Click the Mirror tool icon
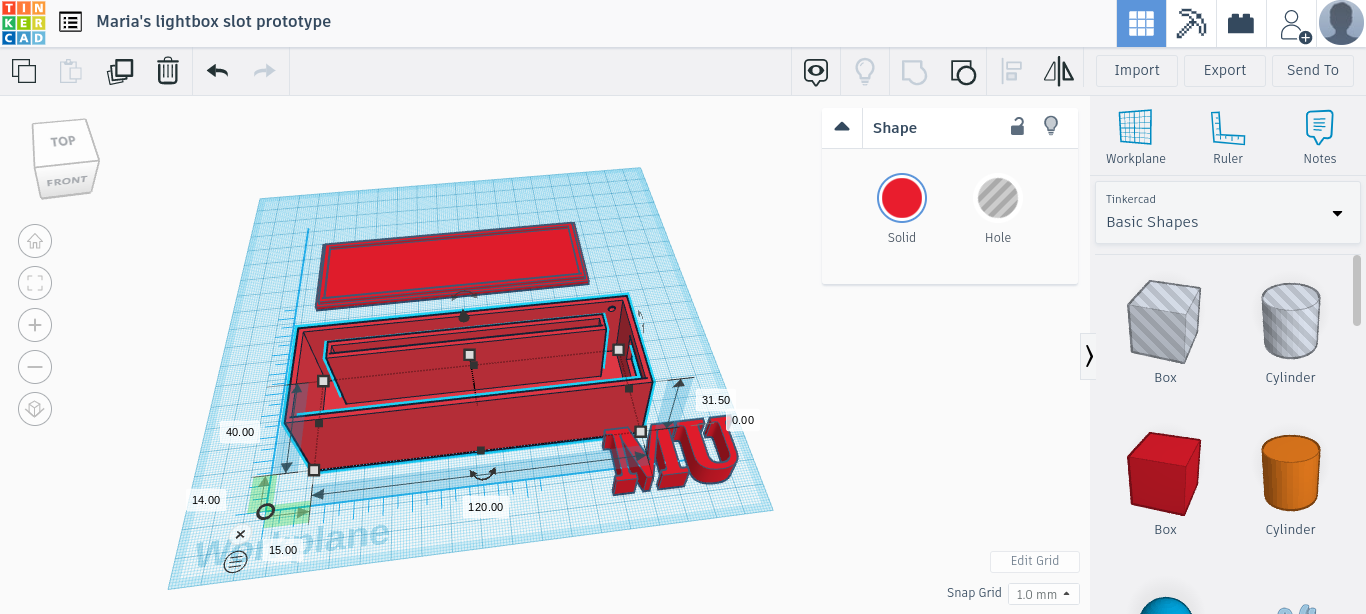This screenshot has width=1366, height=614. tap(1058, 71)
